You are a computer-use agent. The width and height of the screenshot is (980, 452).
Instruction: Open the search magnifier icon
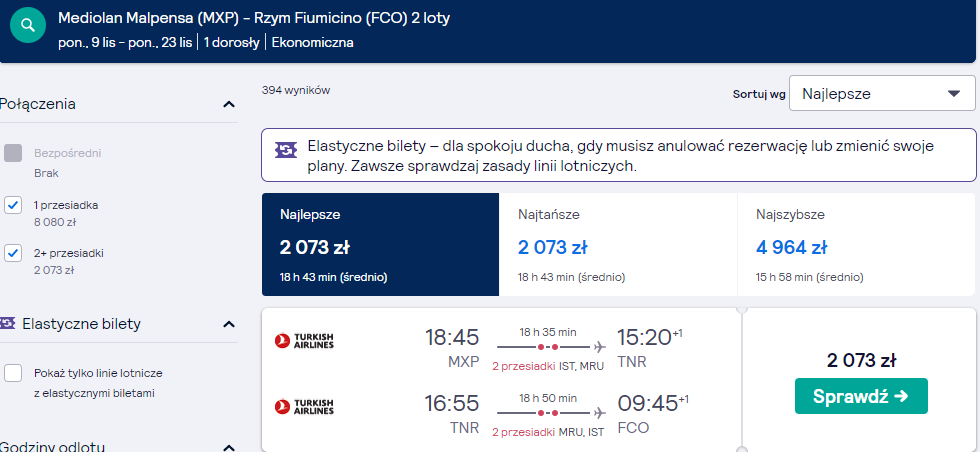click(x=28, y=26)
